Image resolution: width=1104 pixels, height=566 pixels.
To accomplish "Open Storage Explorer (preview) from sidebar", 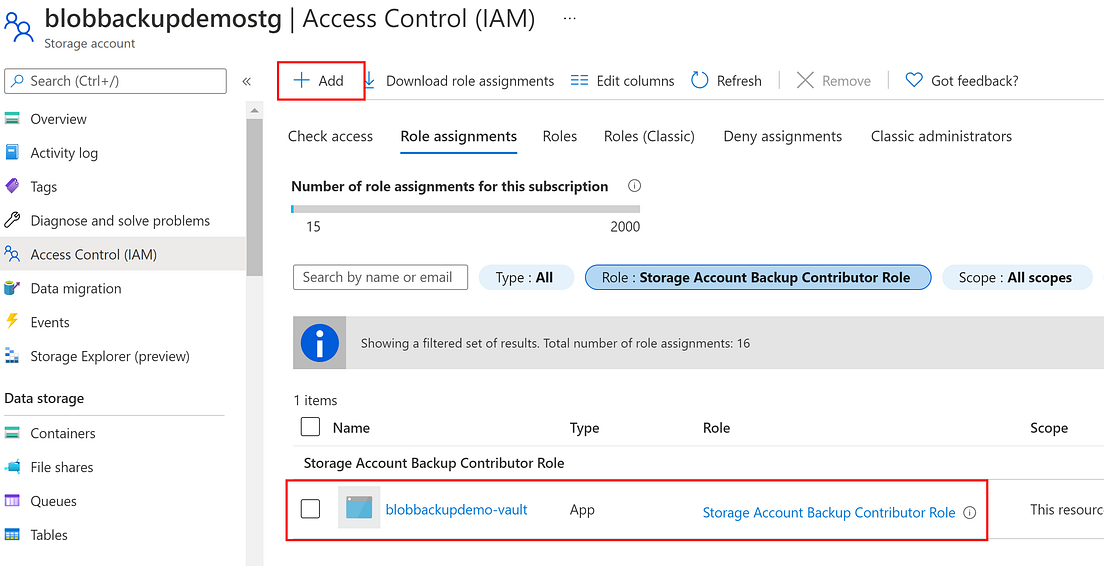I will pos(109,356).
